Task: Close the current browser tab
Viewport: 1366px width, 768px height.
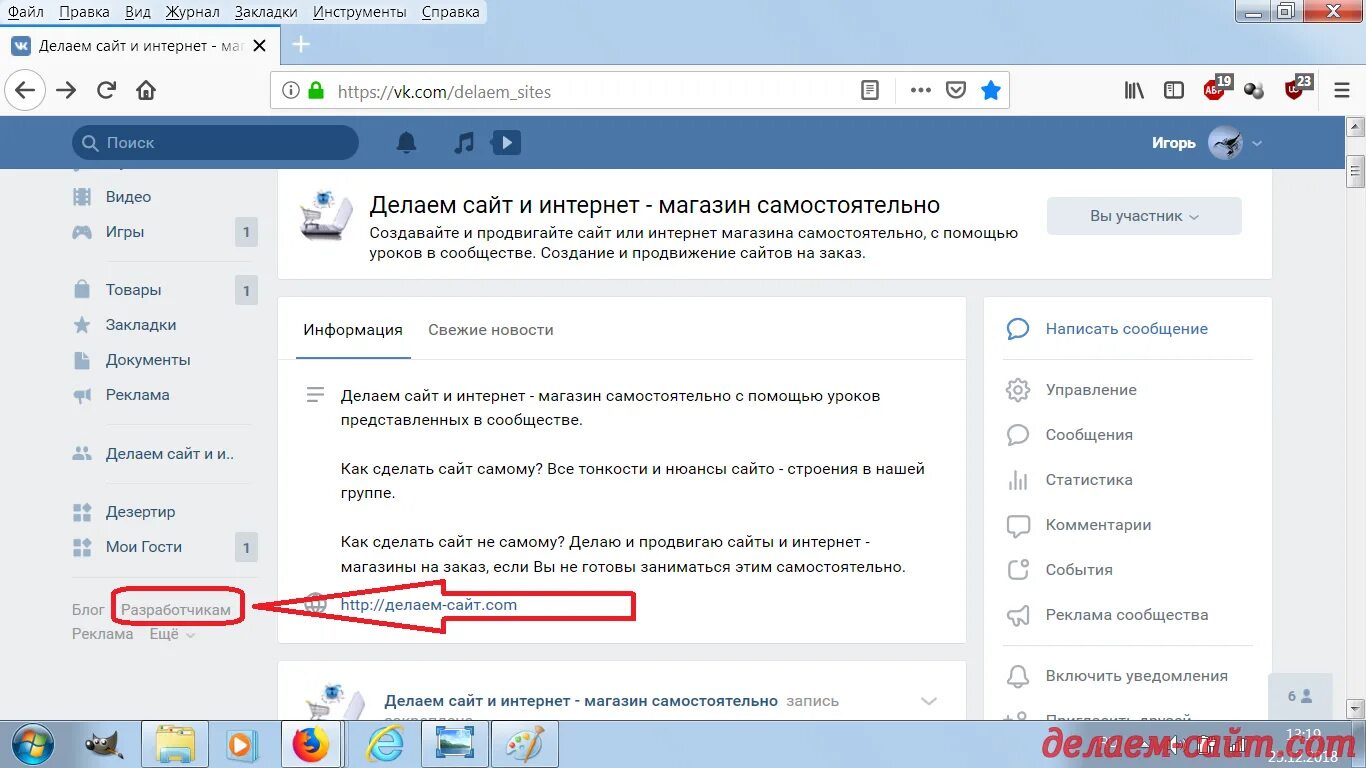Action: pyautogui.click(x=260, y=46)
